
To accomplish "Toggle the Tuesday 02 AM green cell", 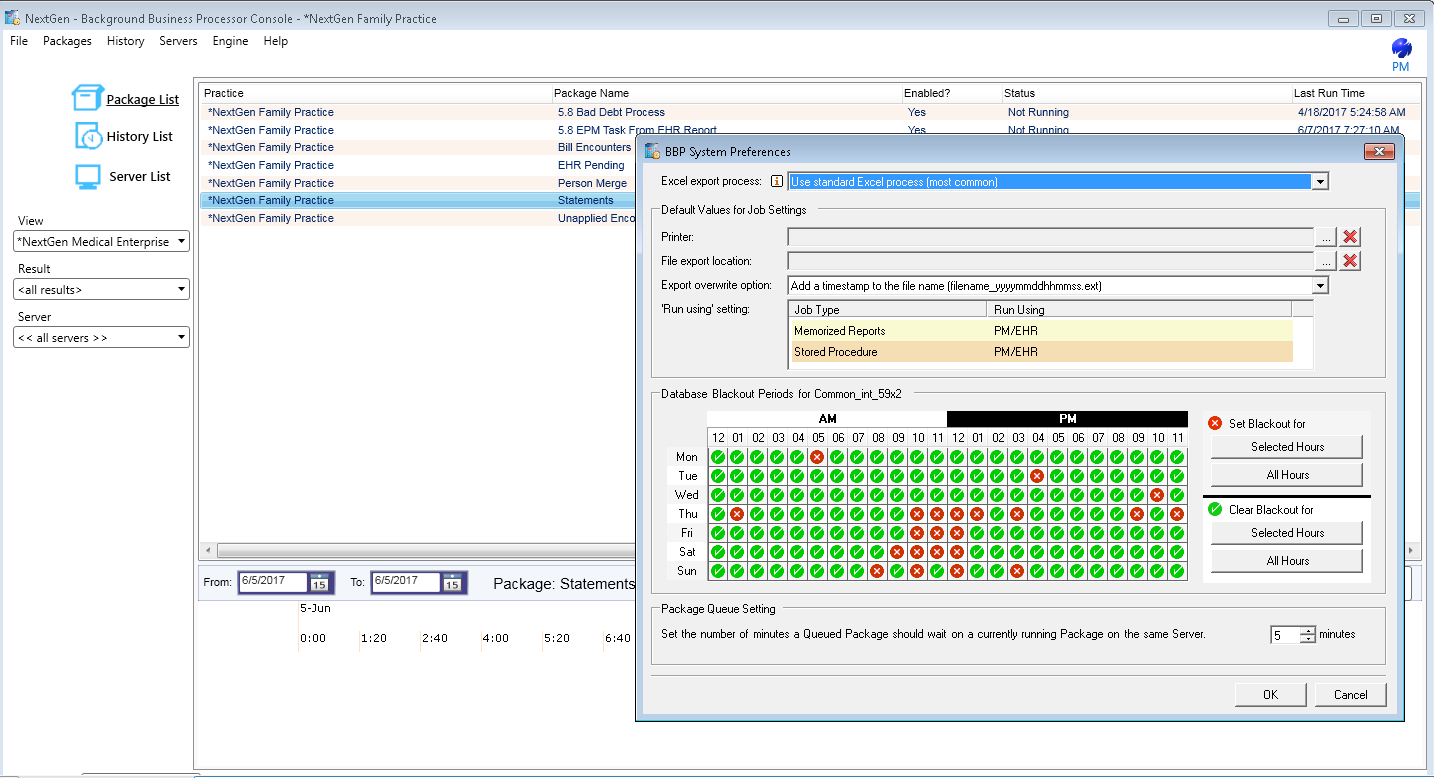I will 757,476.
